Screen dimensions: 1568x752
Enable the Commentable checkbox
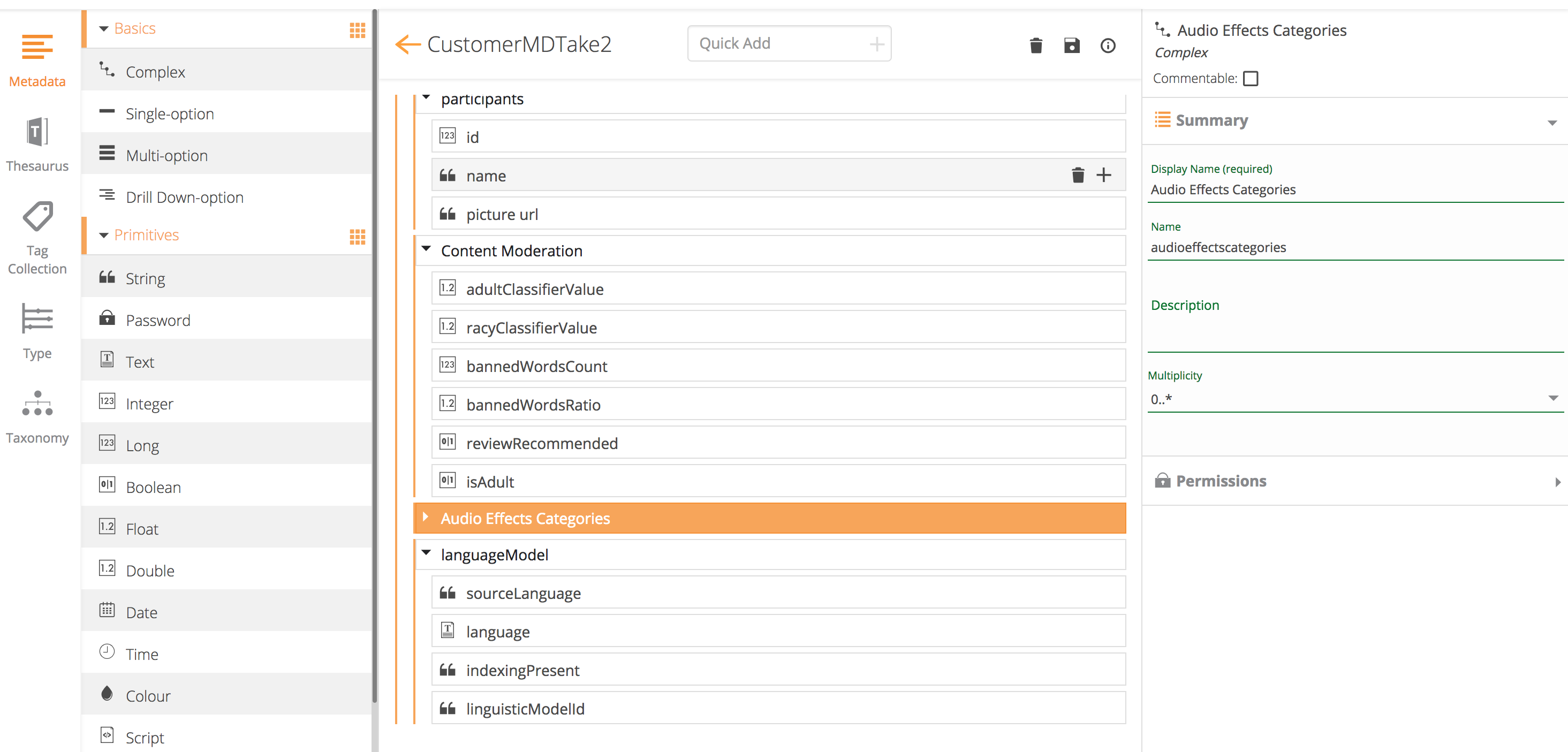pos(1250,79)
